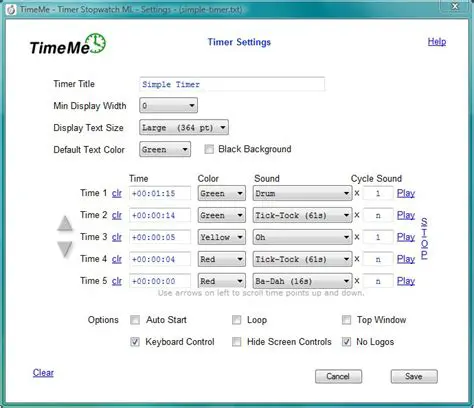This screenshot has width=474, height=408.
Task: Clear Time 4 with its clr link
Action: pos(117,259)
